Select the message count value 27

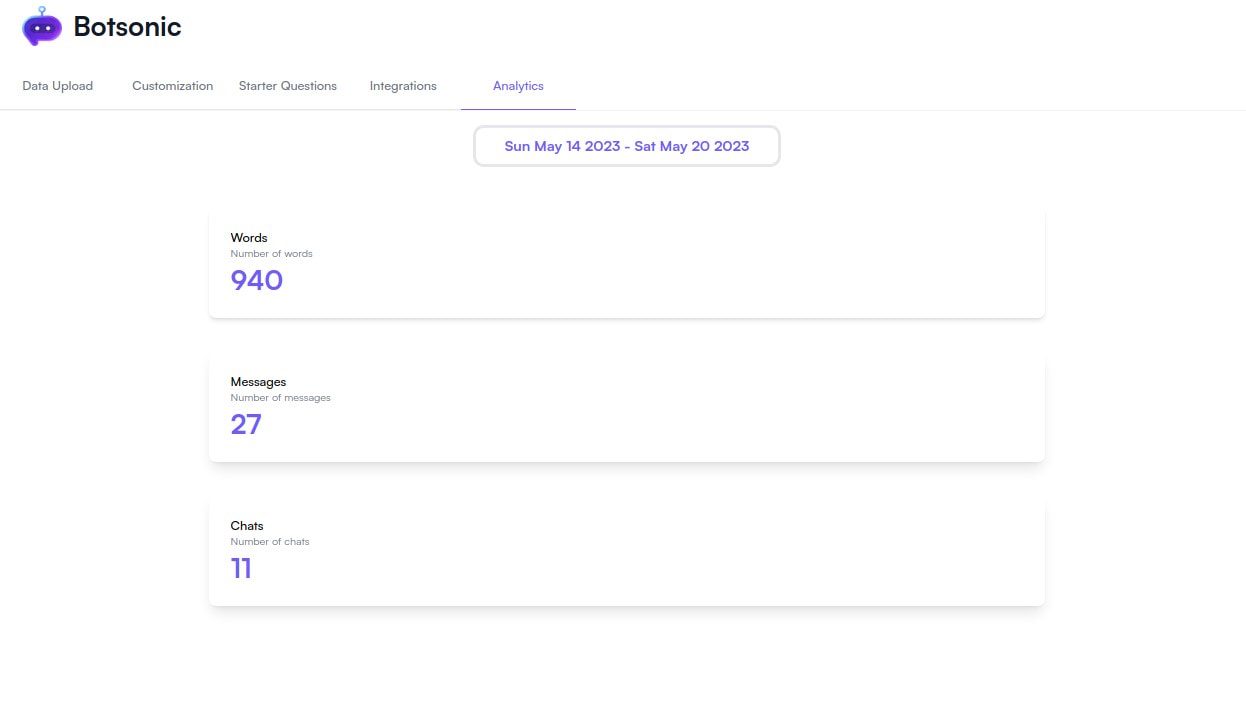pyautogui.click(x=246, y=424)
